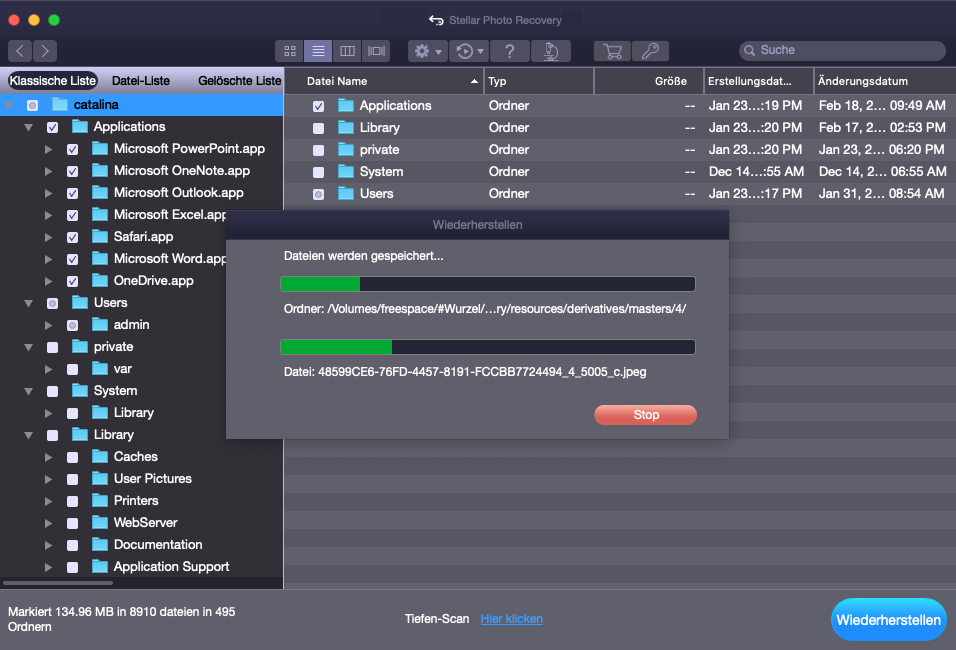Click the Applications folder icon in file list
Viewport: 956px width, 650px height.
pyautogui.click(x=346, y=105)
